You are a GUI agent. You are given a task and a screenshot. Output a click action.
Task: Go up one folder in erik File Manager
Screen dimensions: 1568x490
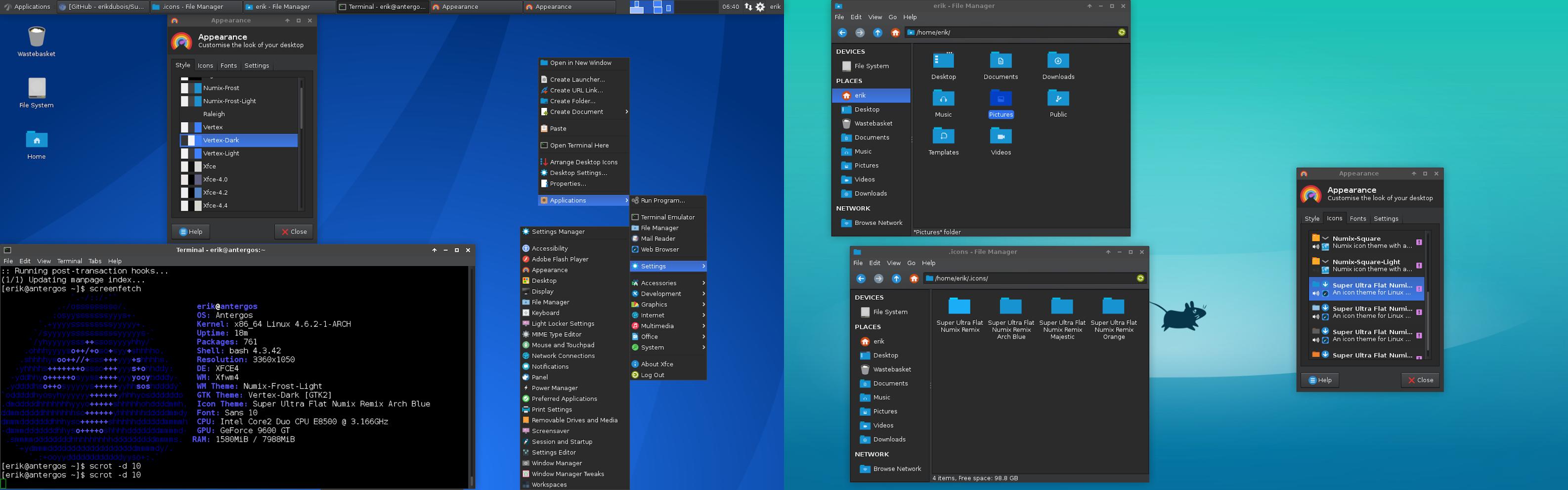[878, 33]
